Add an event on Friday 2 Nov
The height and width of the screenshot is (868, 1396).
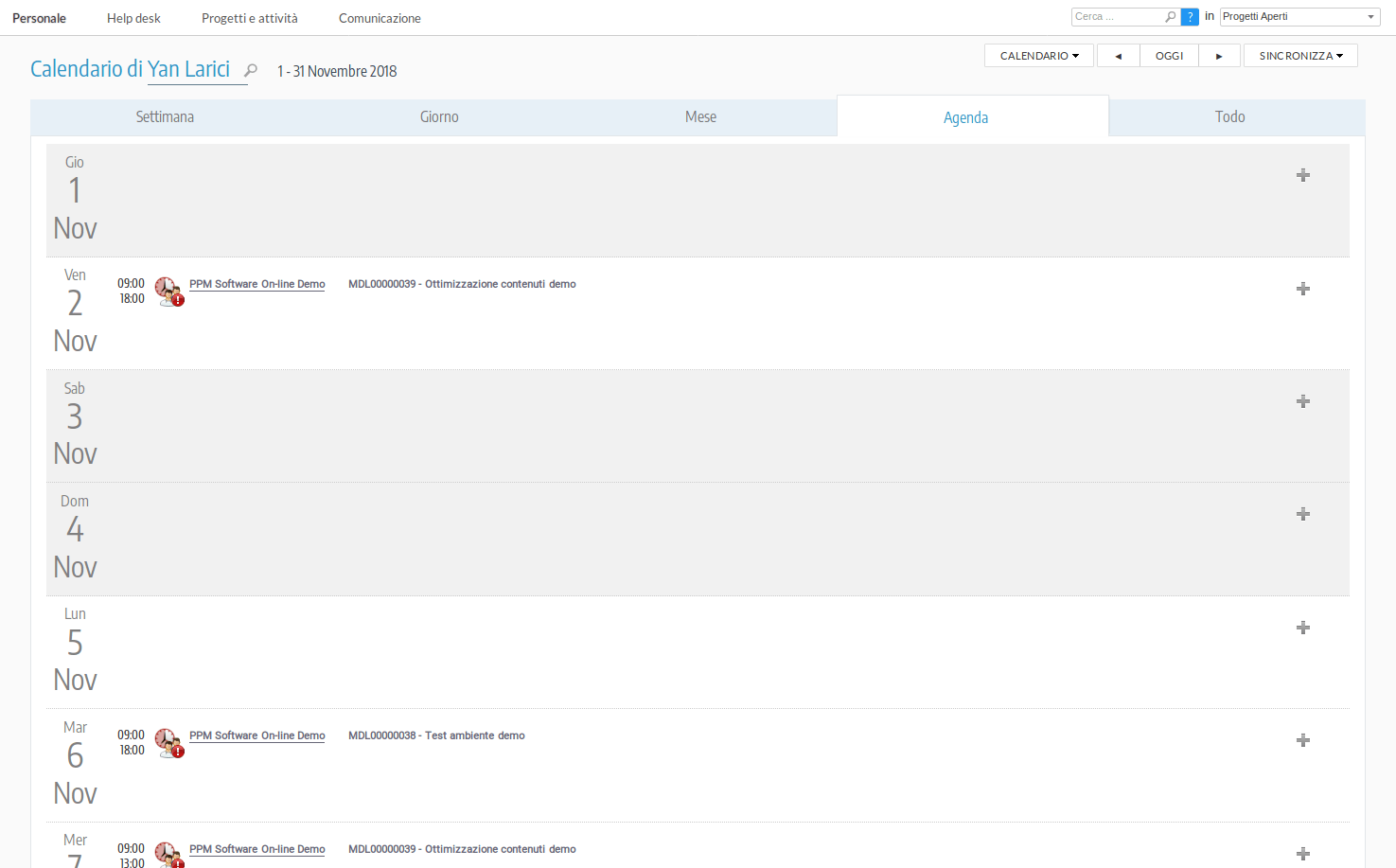(1302, 289)
